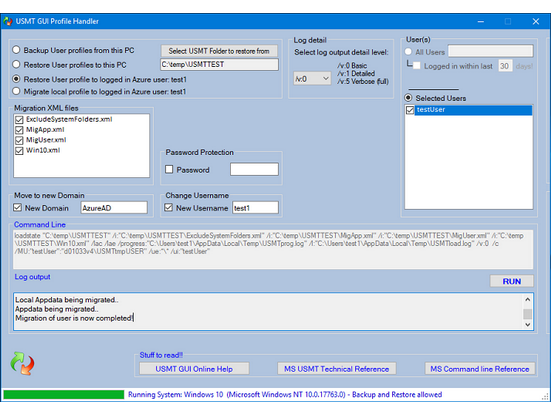Uncheck MigApp.xml migration file

19,130
